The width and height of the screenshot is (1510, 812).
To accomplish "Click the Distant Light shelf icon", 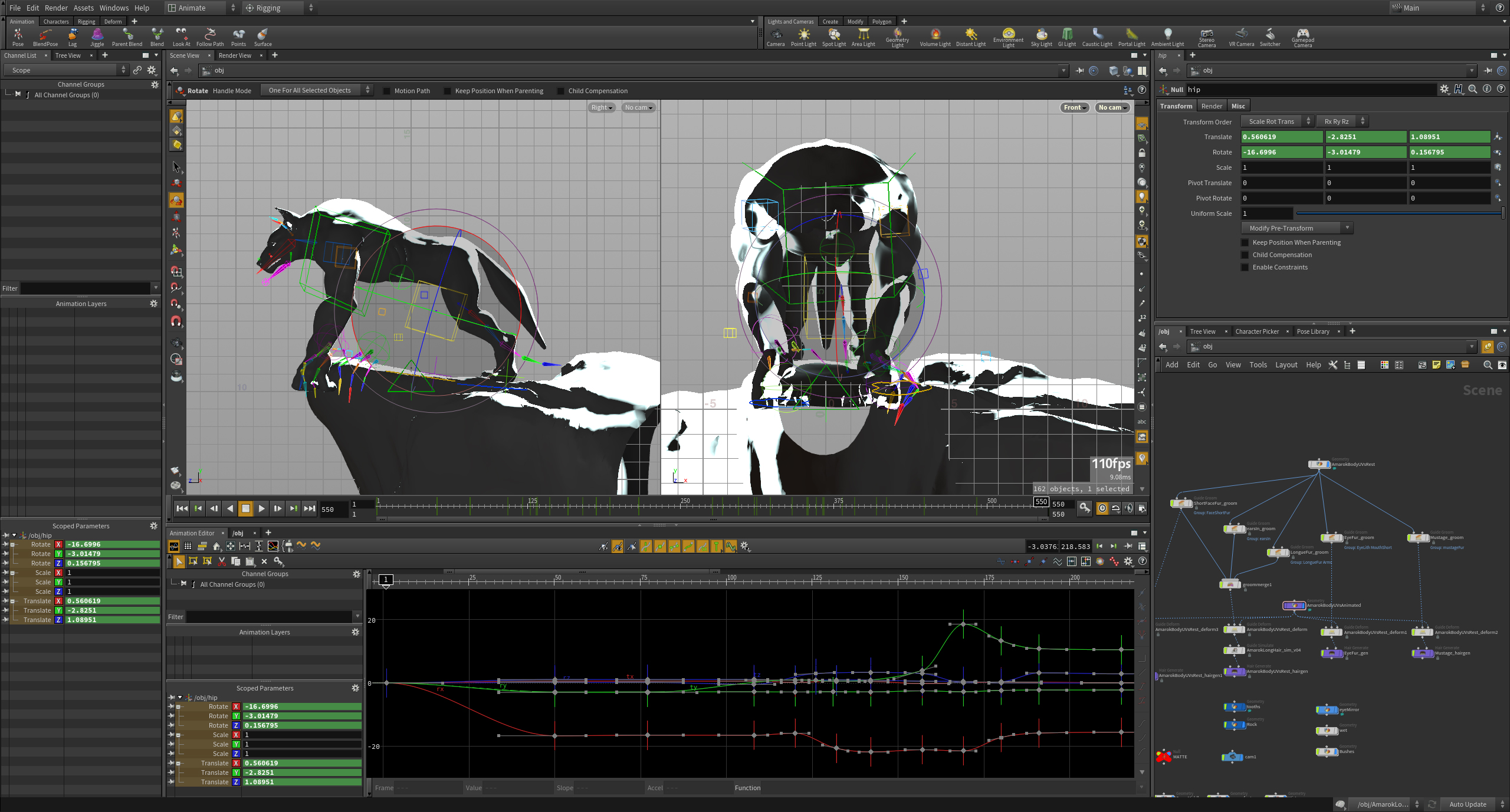I will click(970, 37).
